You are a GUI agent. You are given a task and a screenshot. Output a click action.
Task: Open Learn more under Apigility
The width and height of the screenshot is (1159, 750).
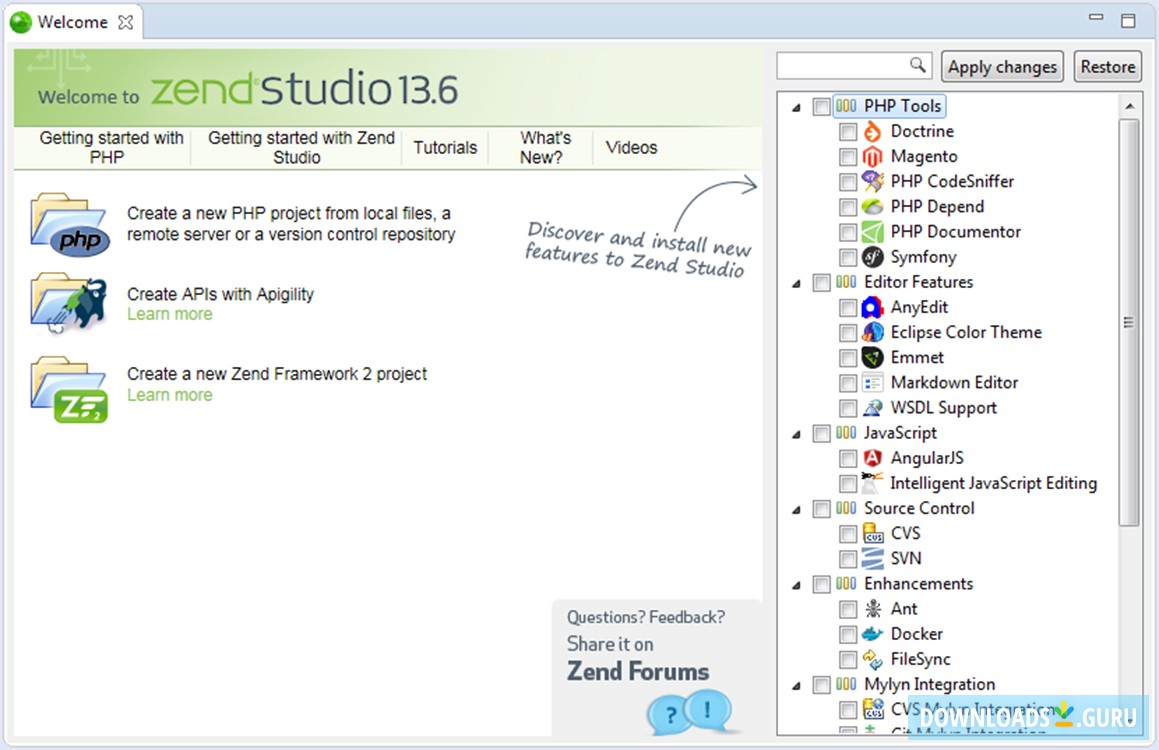pyautogui.click(x=170, y=314)
